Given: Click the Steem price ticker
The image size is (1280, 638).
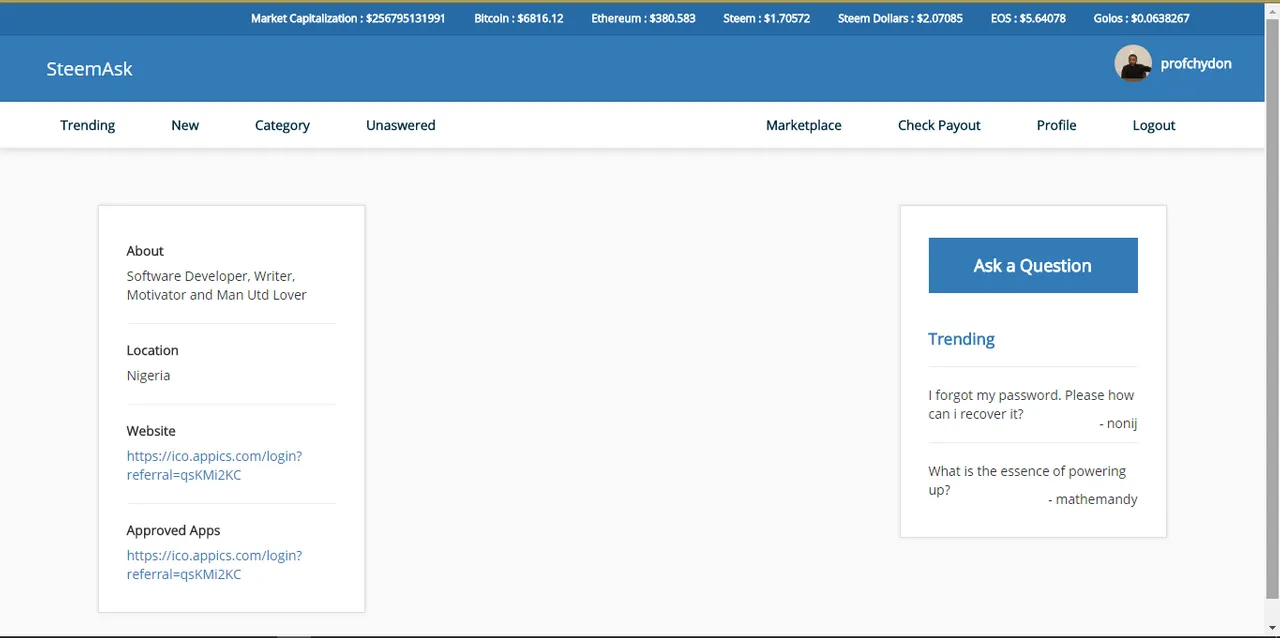Looking at the screenshot, I should (766, 18).
